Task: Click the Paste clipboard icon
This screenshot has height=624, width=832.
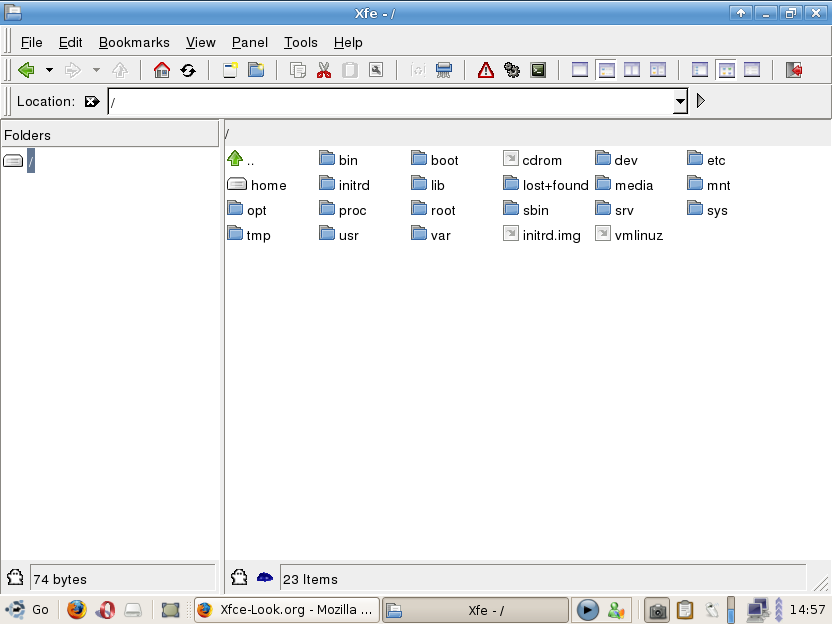Action: point(350,70)
